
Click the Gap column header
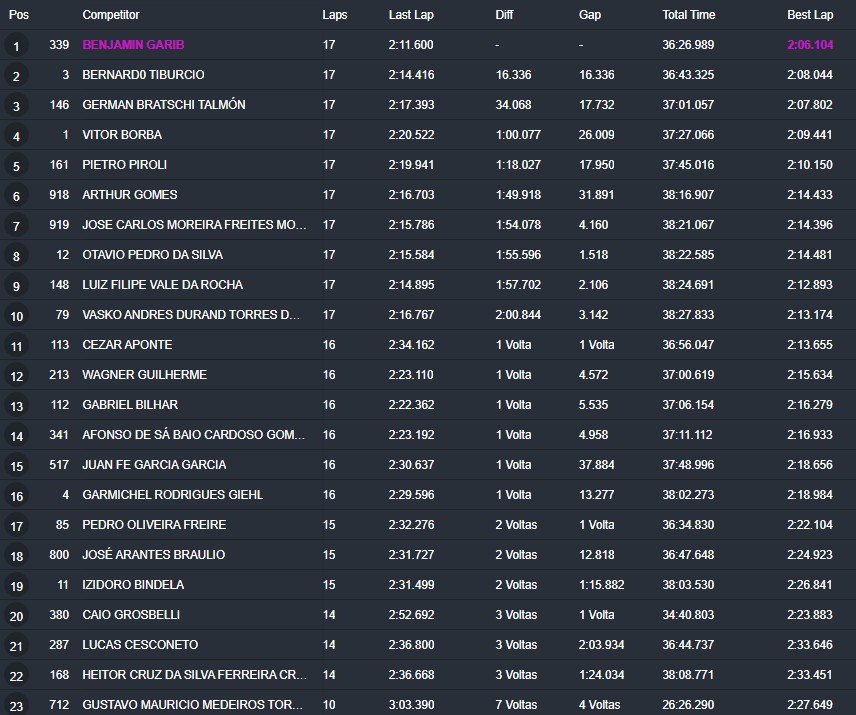(590, 15)
